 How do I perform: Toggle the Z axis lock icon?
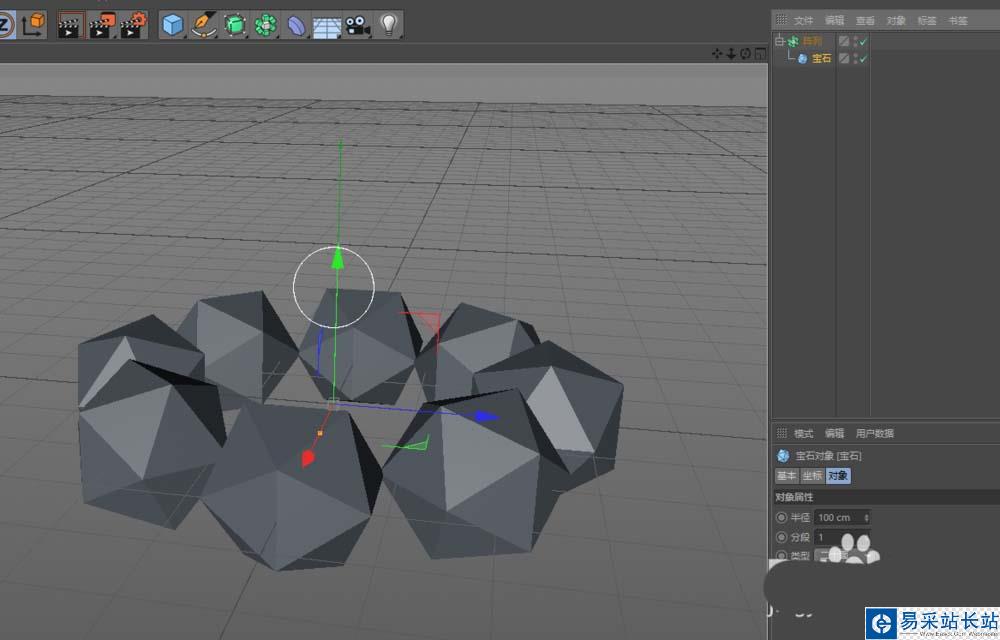[x=5, y=25]
